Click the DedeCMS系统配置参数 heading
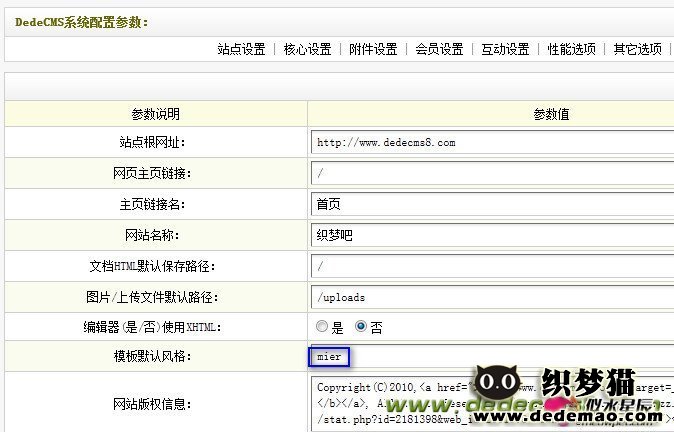Screen dimensions: 674x432 [82, 22]
